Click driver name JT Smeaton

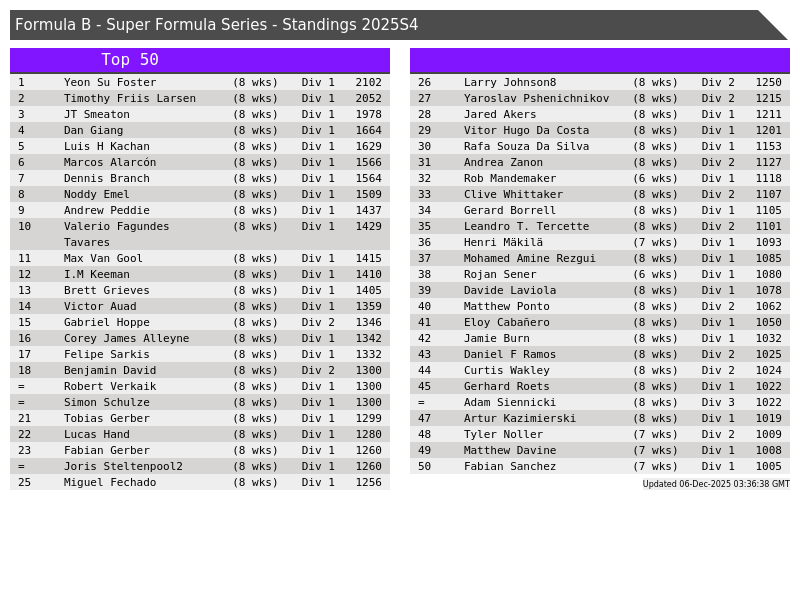pos(97,114)
